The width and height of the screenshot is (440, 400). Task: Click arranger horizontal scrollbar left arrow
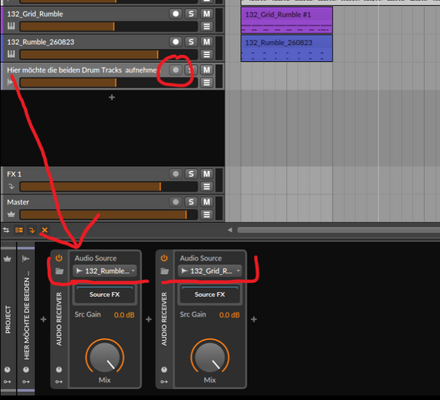click(230, 230)
